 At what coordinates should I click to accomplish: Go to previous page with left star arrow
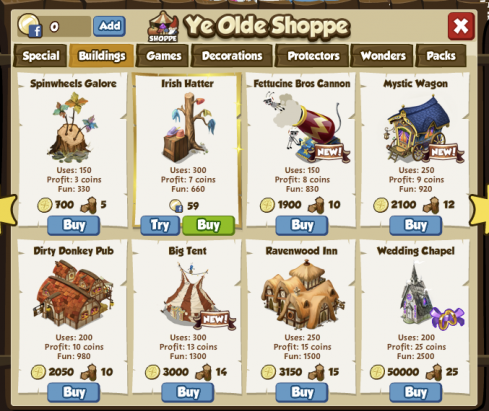[x=8, y=211]
